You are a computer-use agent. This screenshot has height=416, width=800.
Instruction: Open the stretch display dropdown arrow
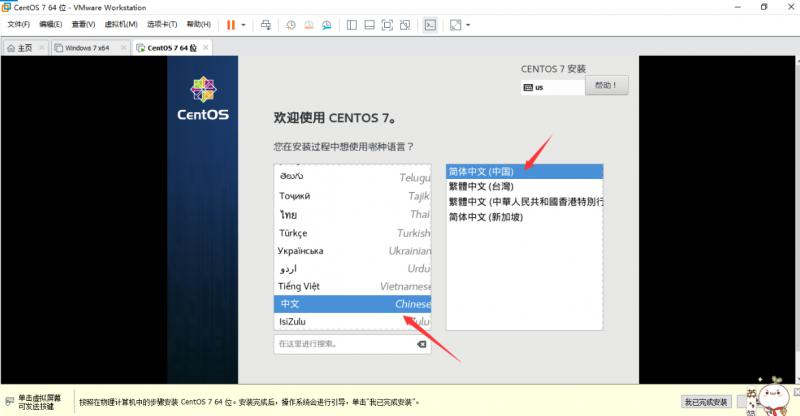pos(468,25)
